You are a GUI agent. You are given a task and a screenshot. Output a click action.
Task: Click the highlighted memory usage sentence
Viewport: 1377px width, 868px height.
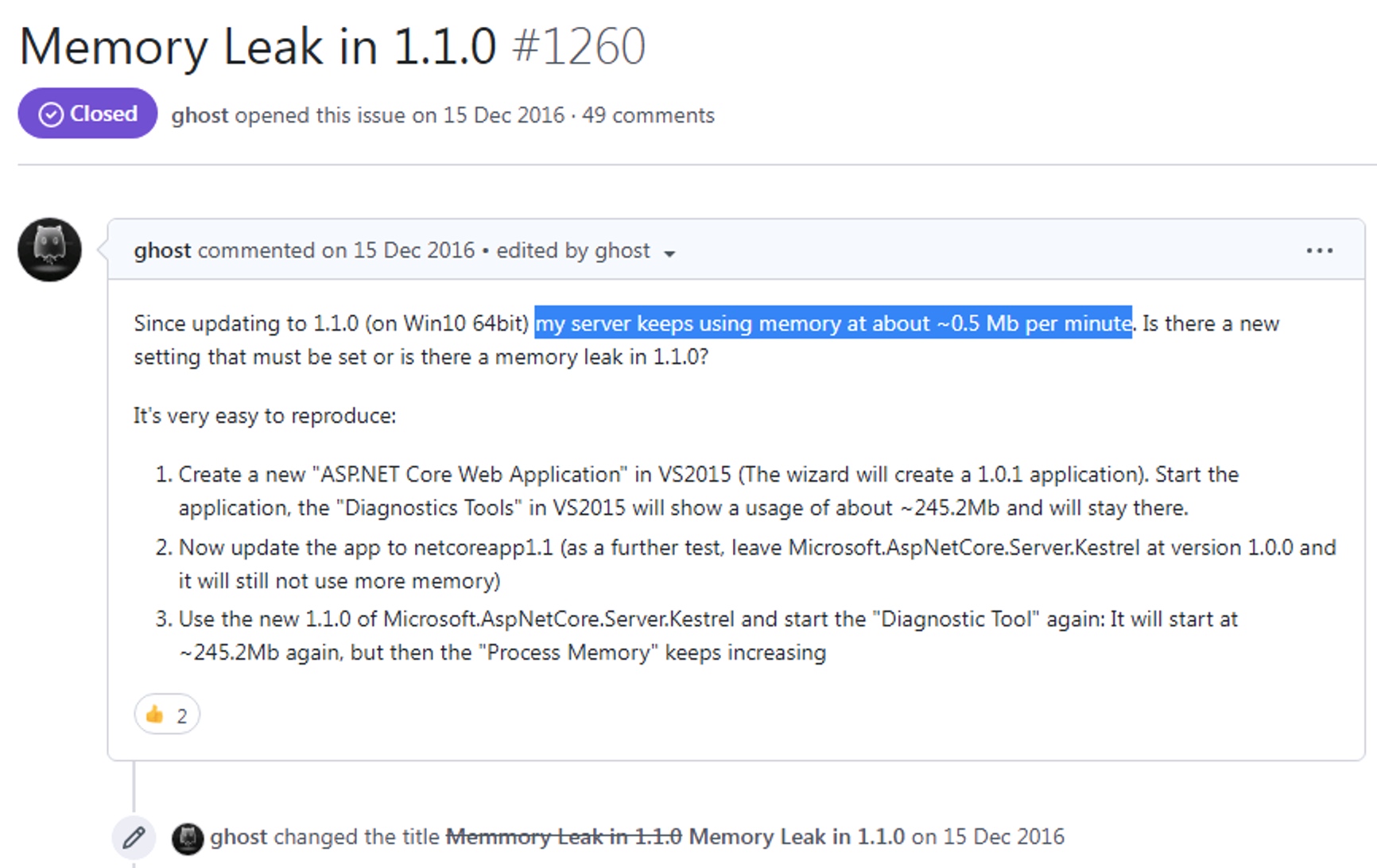(833, 323)
